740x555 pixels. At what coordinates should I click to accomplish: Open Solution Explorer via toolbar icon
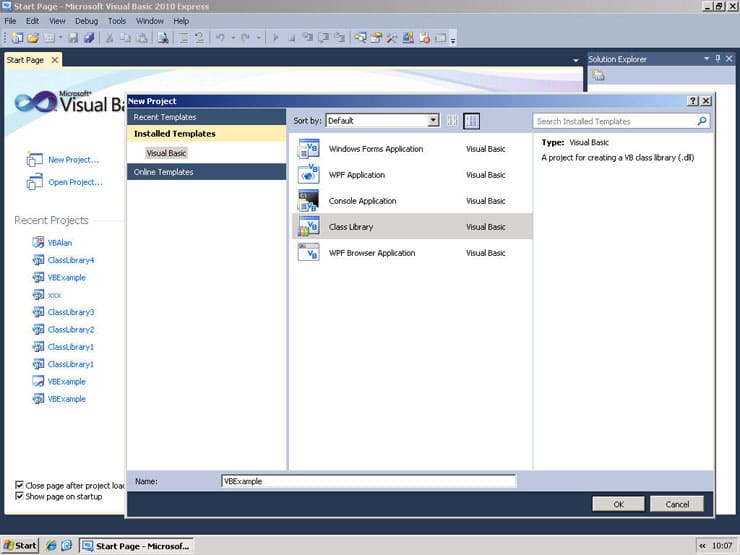click(x=360, y=38)
